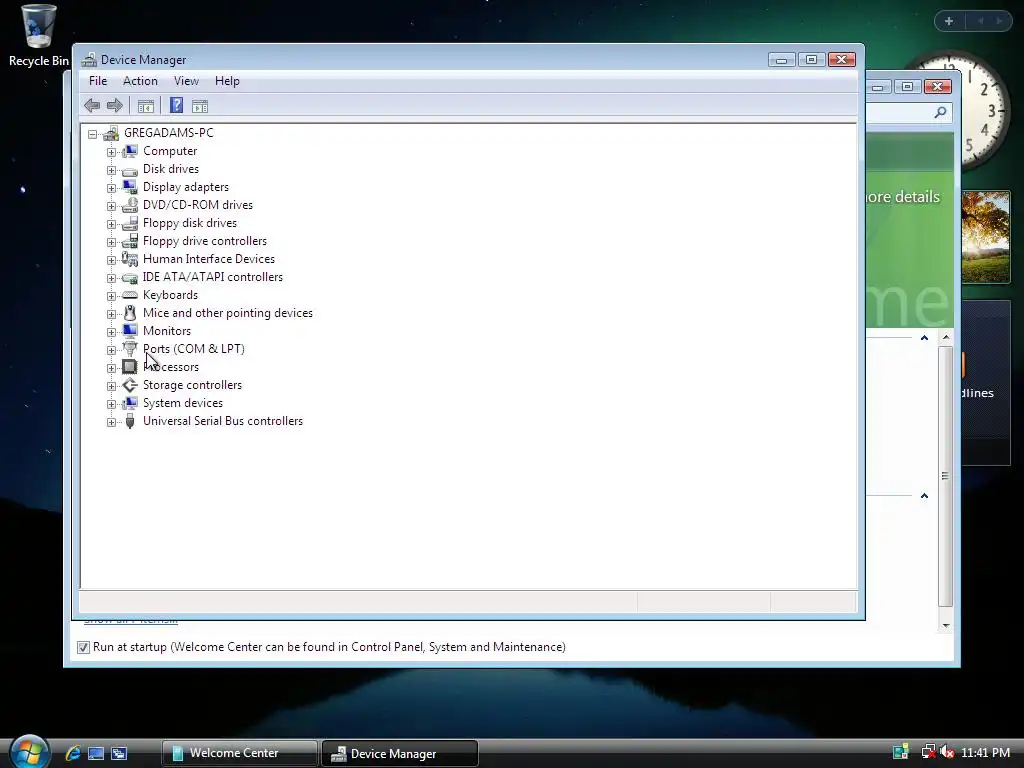
Task: Click the Monitors icon
Action: [130, 331]
